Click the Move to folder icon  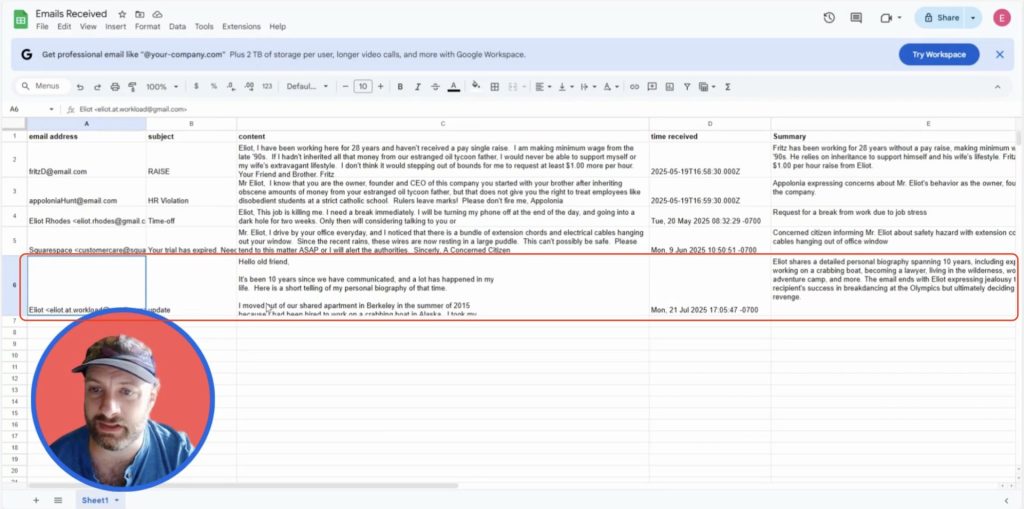[x=140, y=14]
